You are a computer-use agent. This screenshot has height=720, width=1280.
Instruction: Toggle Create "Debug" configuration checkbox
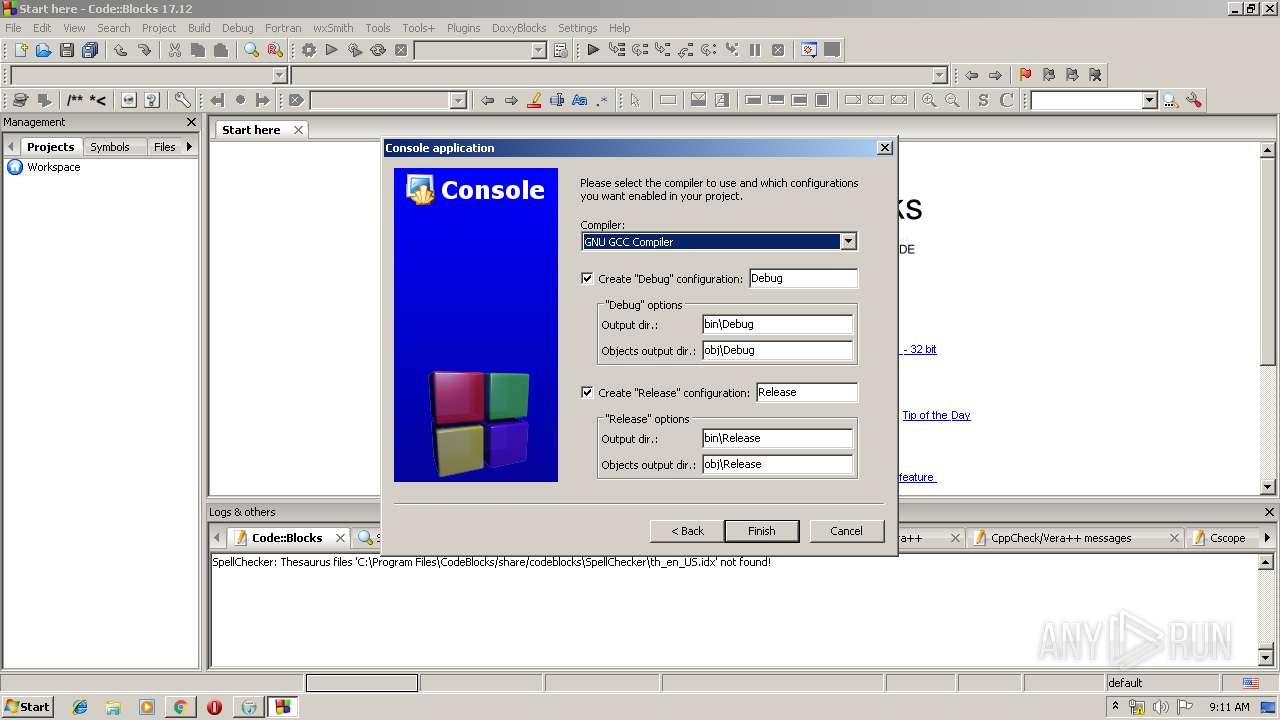587,278
